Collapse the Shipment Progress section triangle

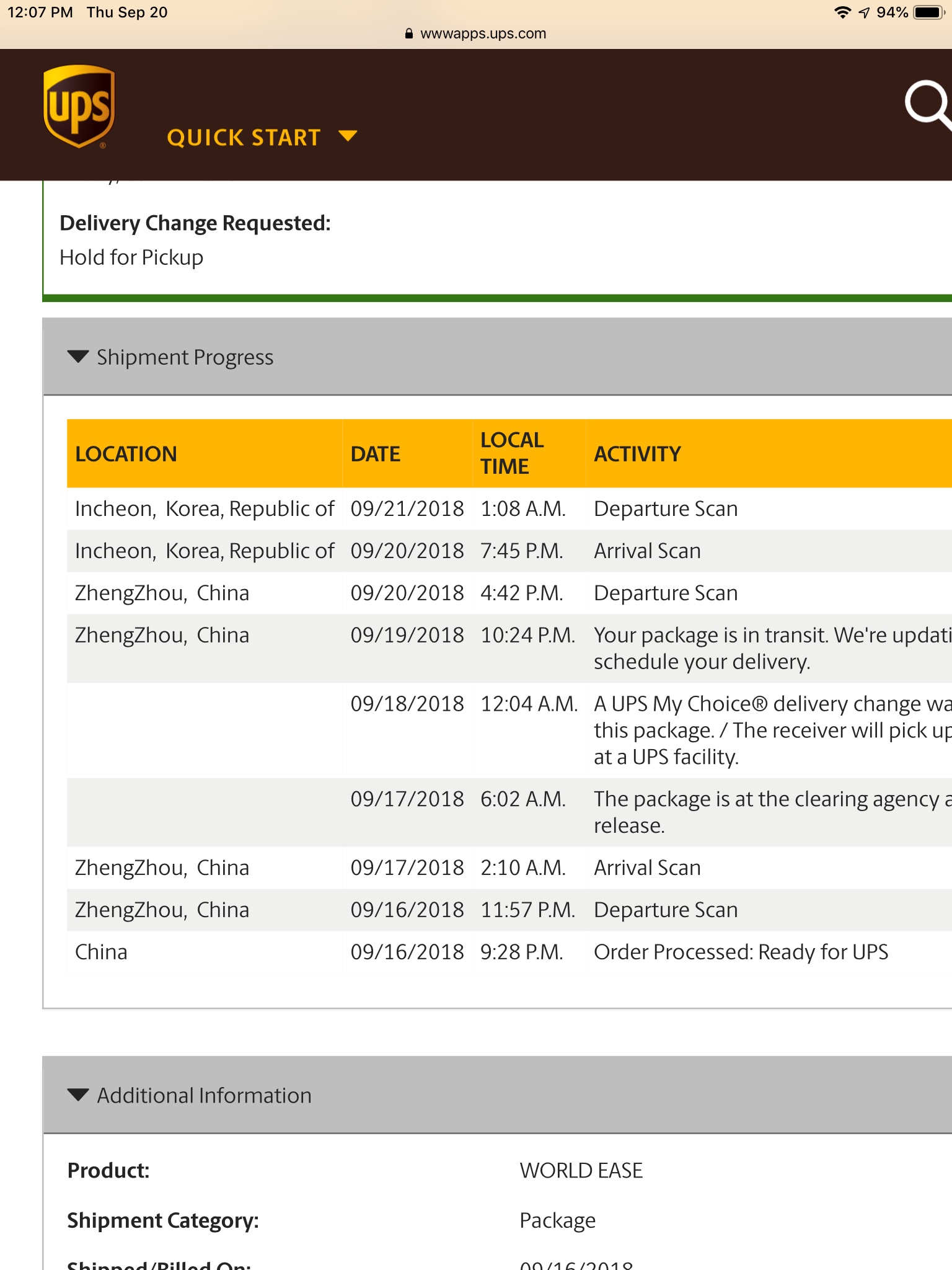(x=78, y=357)
